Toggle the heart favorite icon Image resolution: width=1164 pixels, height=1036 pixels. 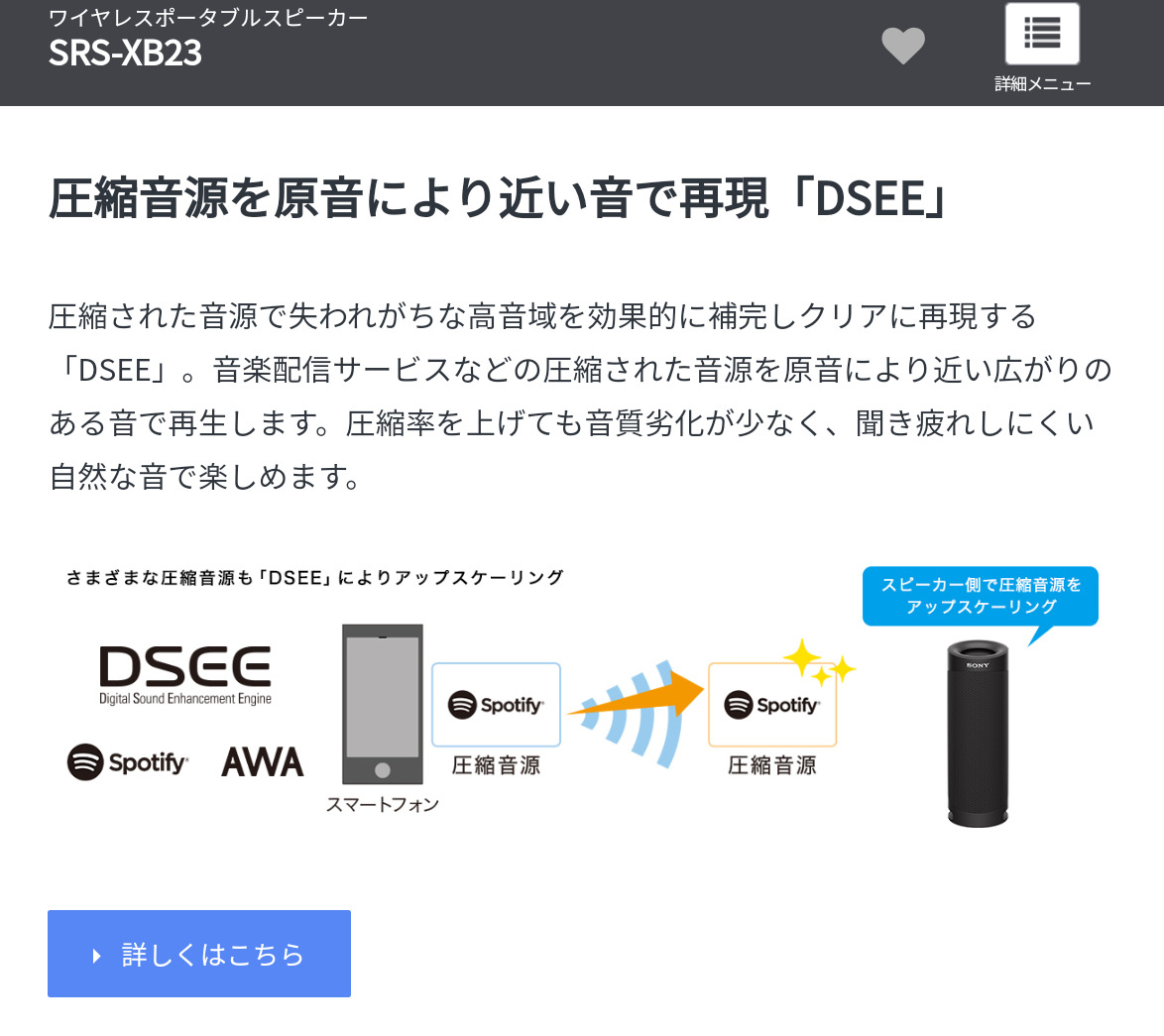pyautogui.click(x=902, y=46)
